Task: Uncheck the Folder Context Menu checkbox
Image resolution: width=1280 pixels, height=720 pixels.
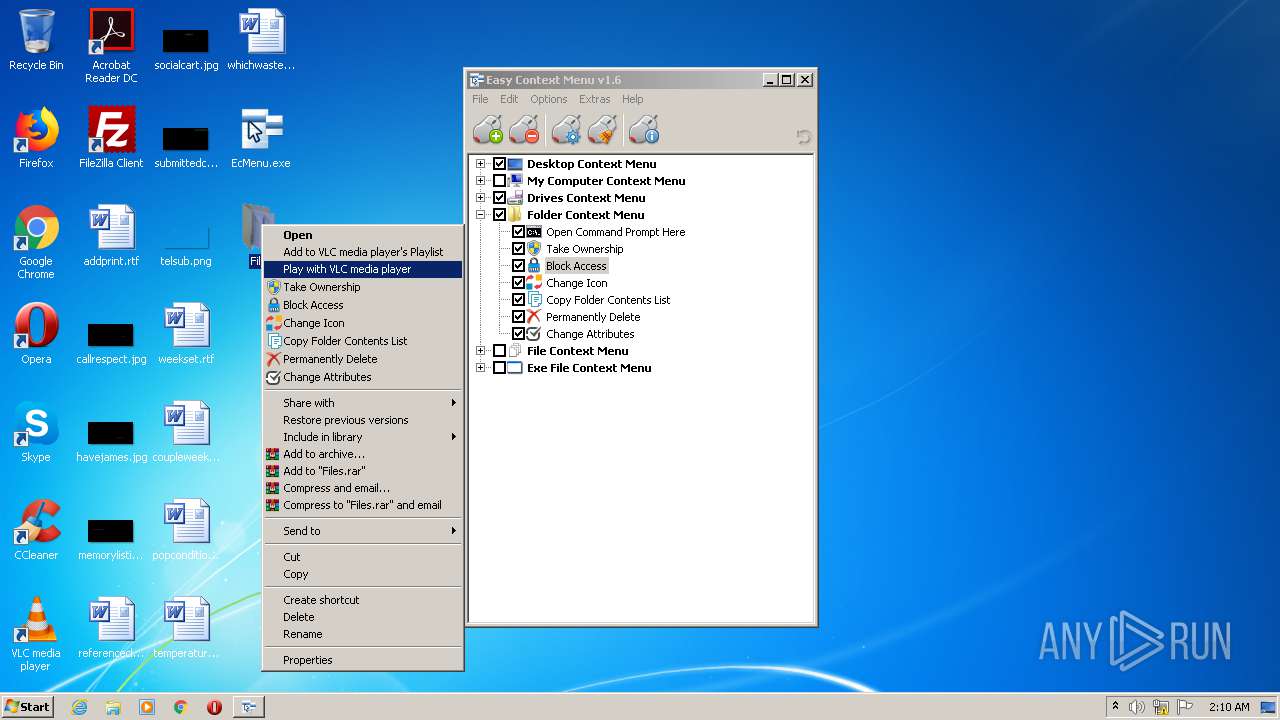Action: point(500,215)
